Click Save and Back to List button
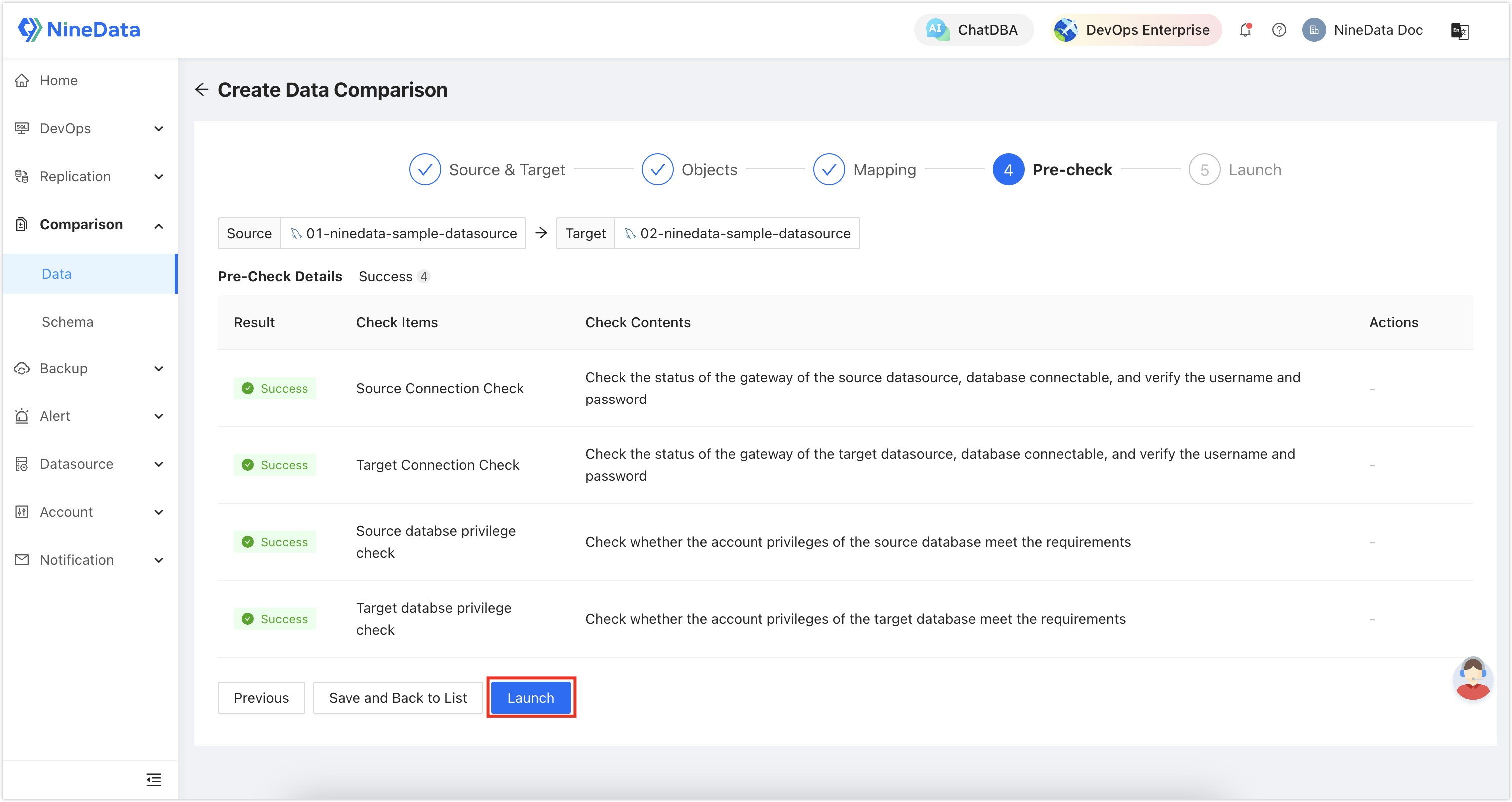This screenshot has width=1512, height=802. (397, 698)
